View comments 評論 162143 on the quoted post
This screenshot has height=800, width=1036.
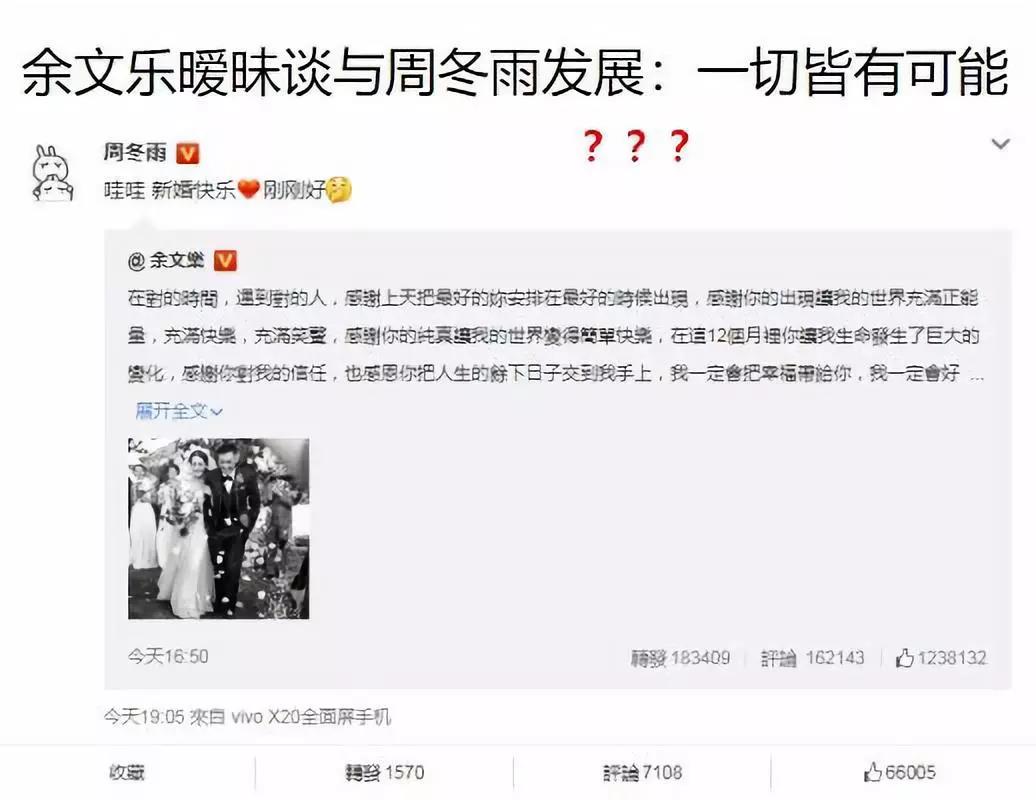813,657
